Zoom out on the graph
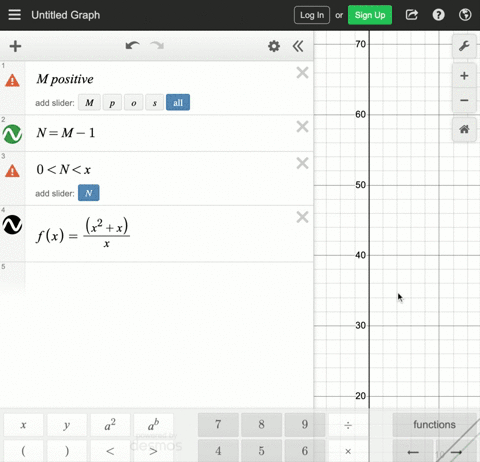This screenshot has width=480, height=462. pyautogui.click(x=464, y=100)
